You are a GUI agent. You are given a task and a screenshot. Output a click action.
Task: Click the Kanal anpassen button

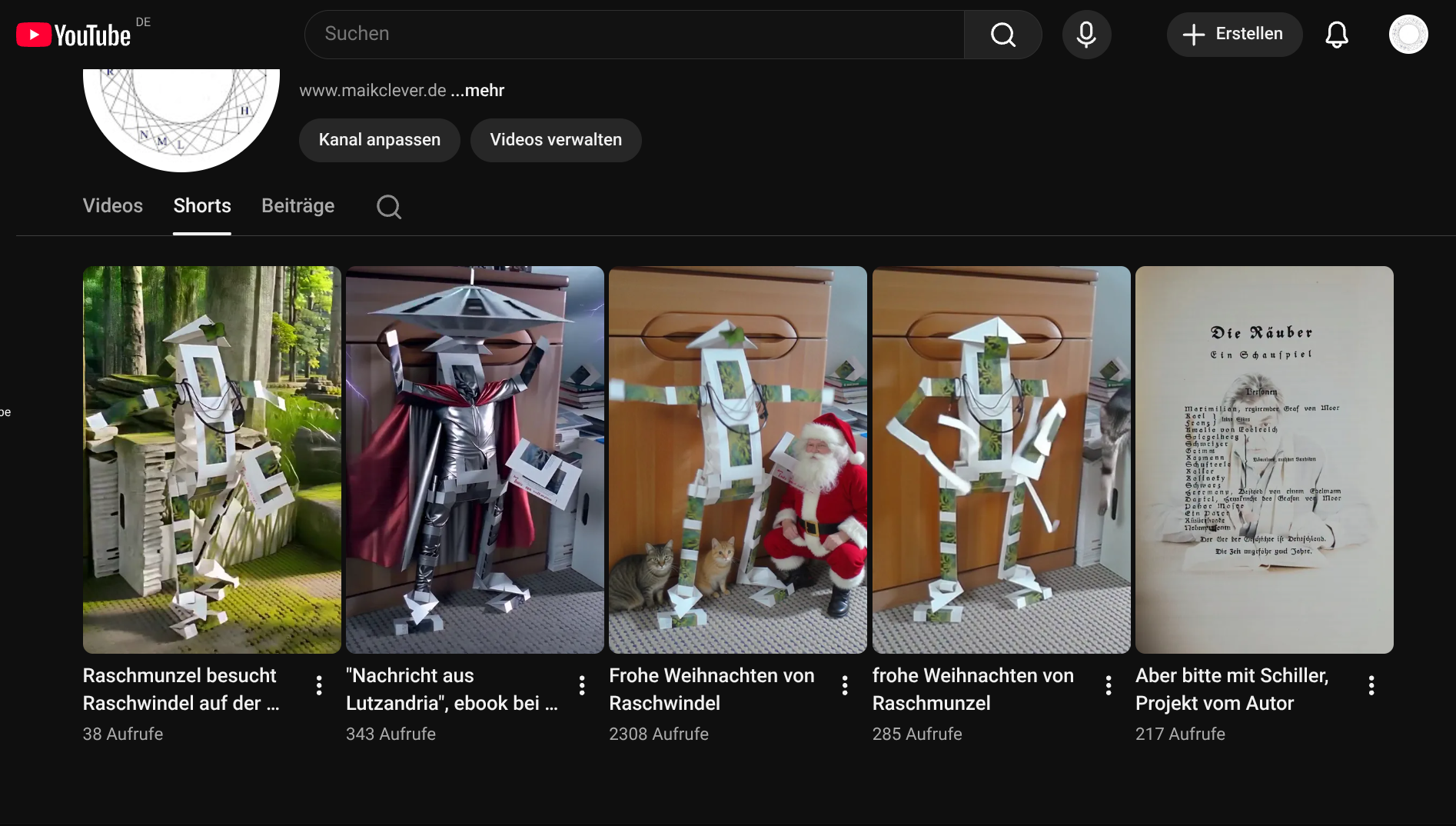(x=379, y=140)
